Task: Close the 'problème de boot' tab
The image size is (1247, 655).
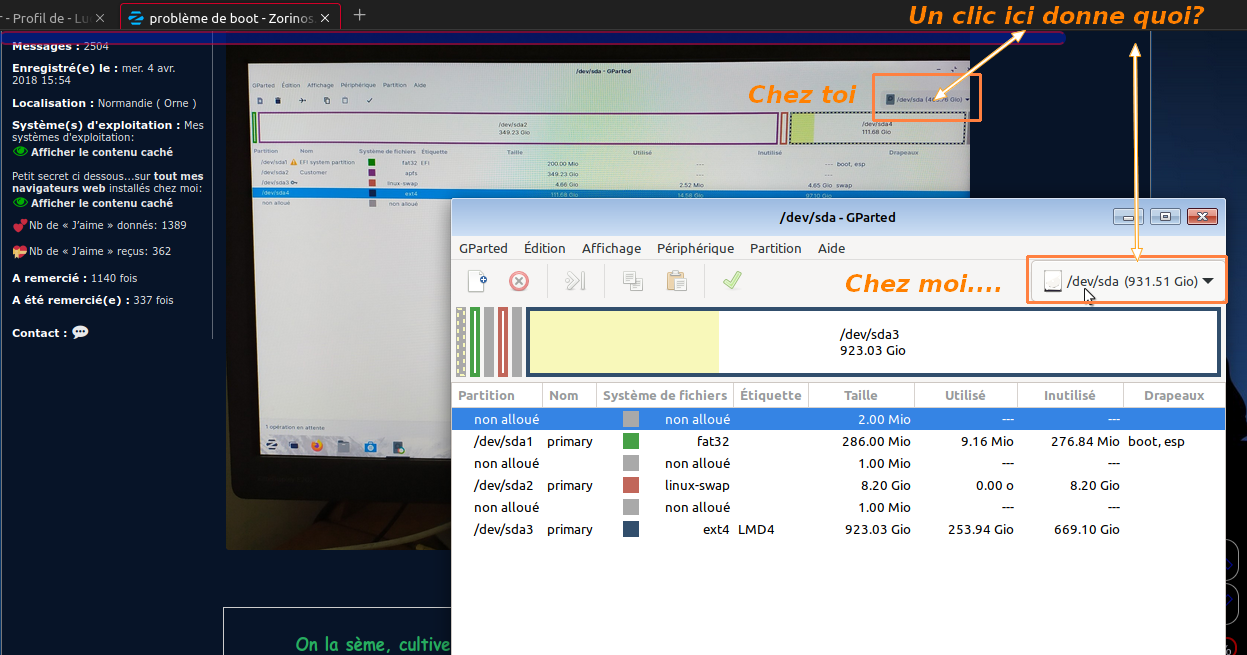Action: click(x=325, y=17)
